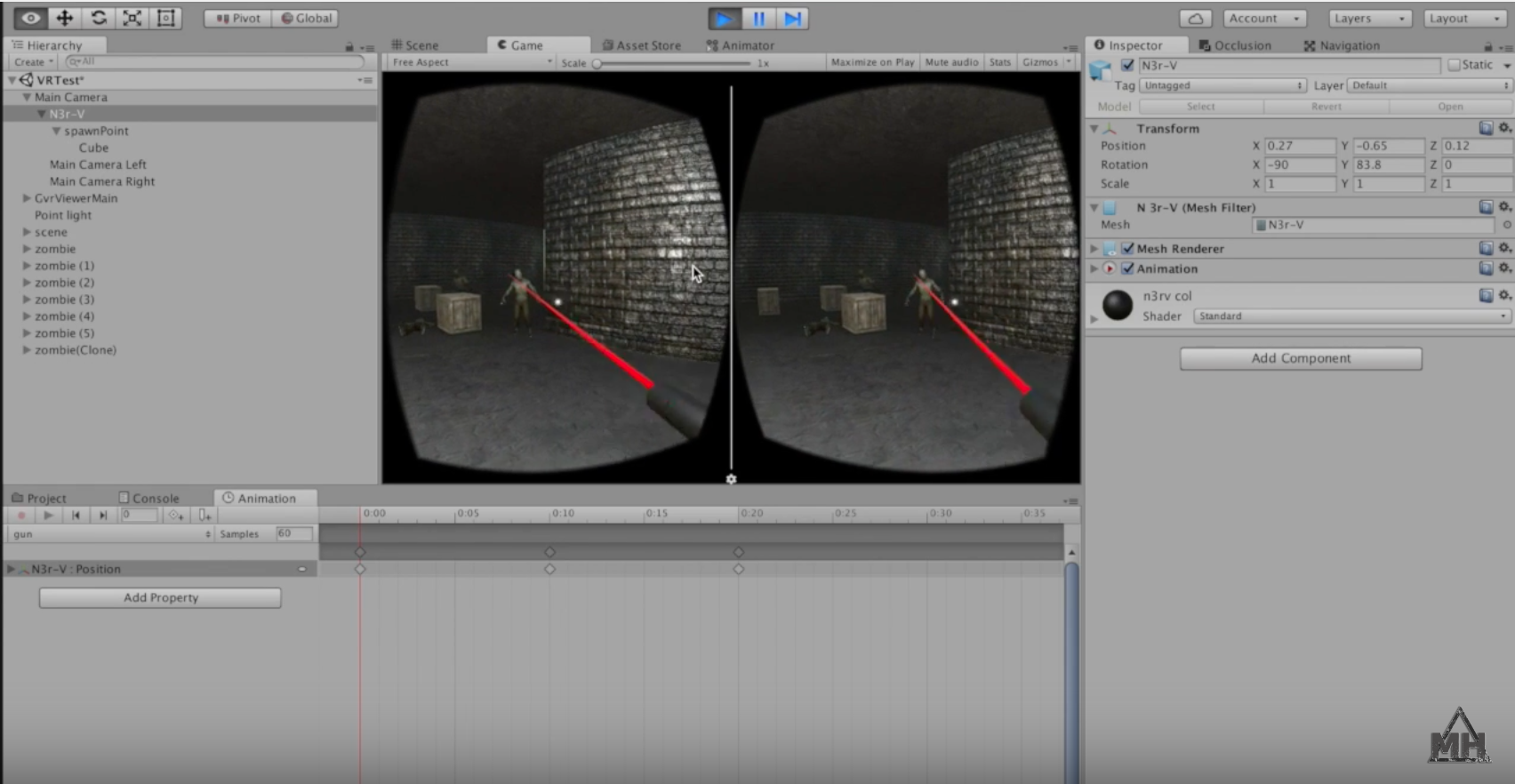Start animation recording with record button
The width and height of the screenshot is (1515, 784).
click(x=21, y=515)
